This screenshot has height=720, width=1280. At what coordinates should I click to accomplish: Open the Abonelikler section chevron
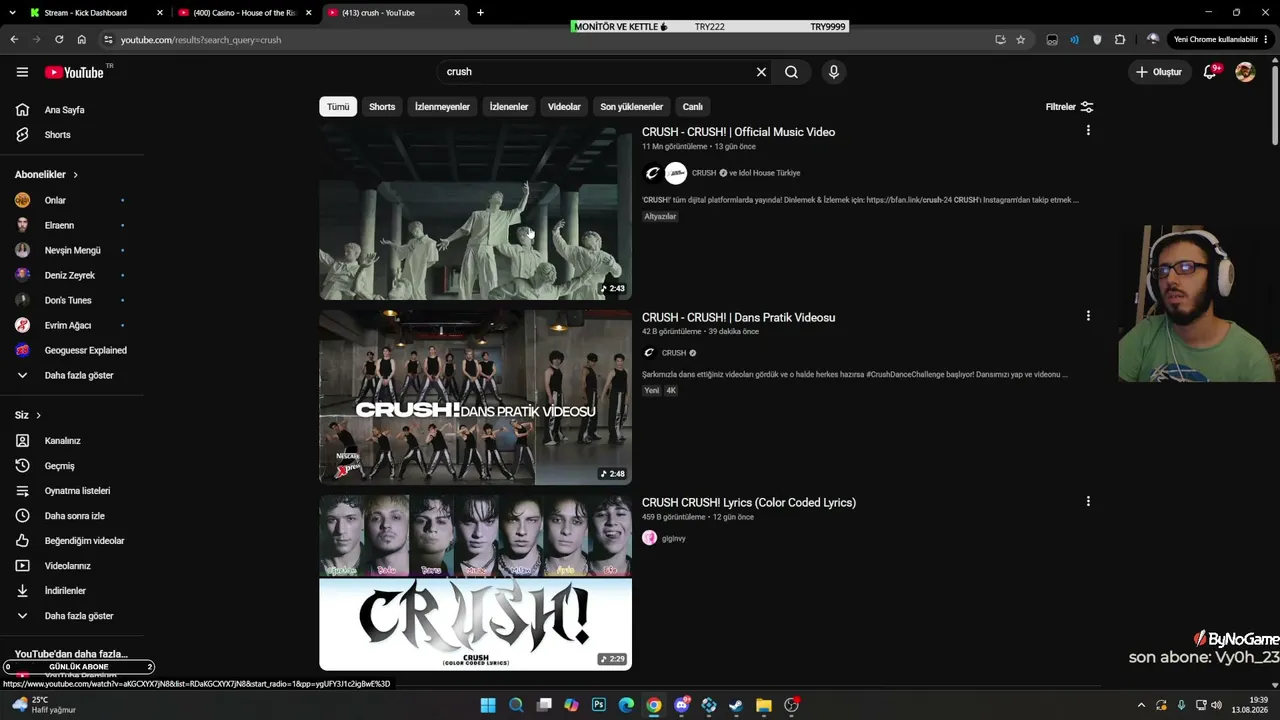coord(75,175)
